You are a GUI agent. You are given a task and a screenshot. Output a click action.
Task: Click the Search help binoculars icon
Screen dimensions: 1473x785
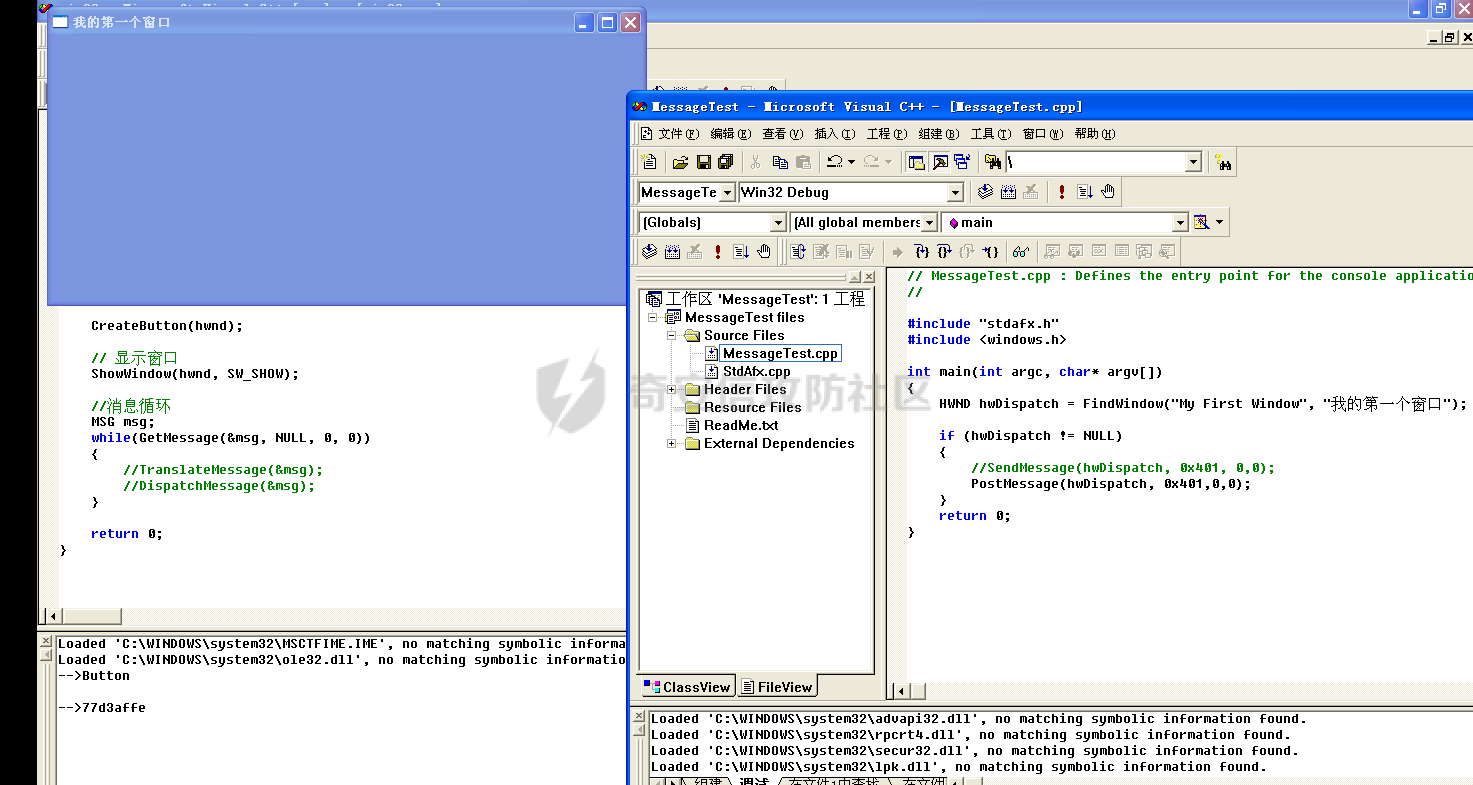(x=1222, y=162)
